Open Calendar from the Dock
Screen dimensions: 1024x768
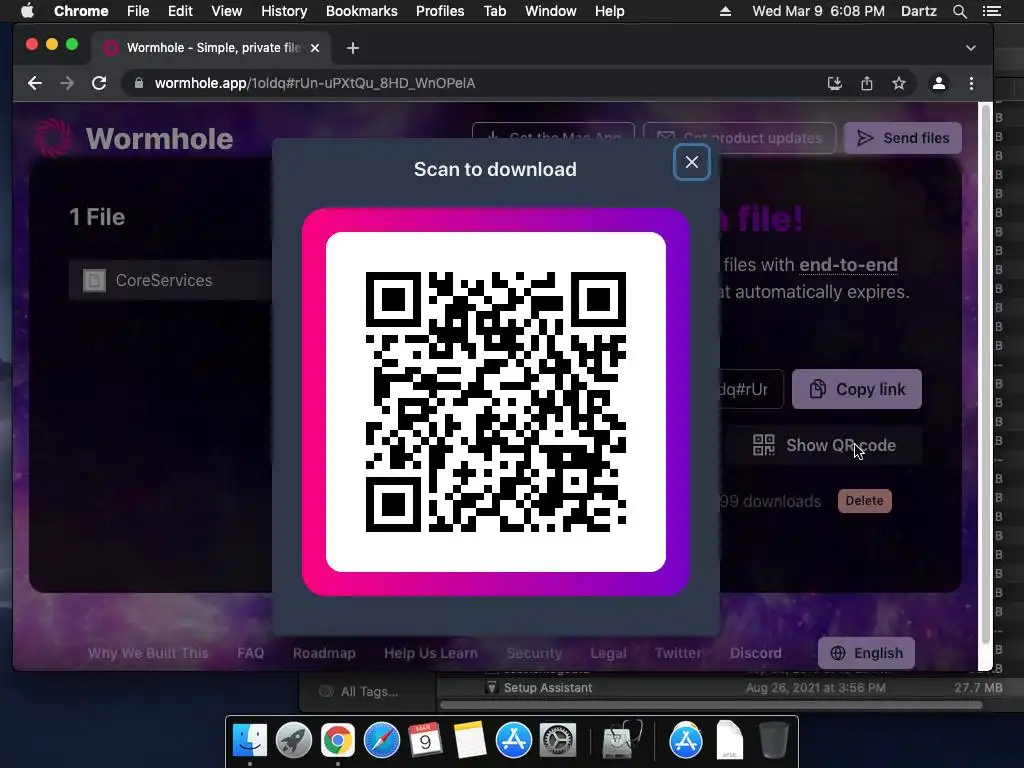click(425, 740)
